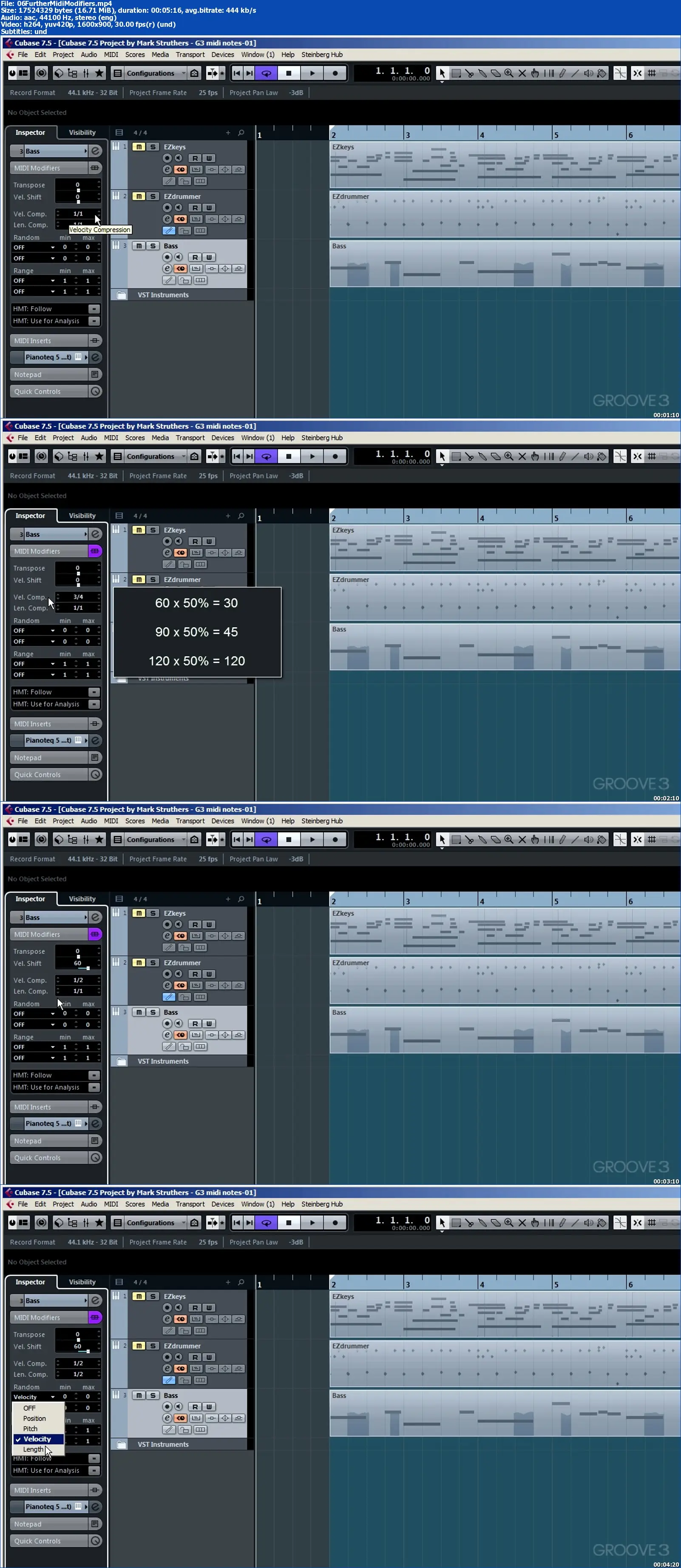Image resolution: width=681 pixels, height=1568 pixels.
Task: Click MIDI Inserts bypass icon in top frame
Action: pos(95,341)
